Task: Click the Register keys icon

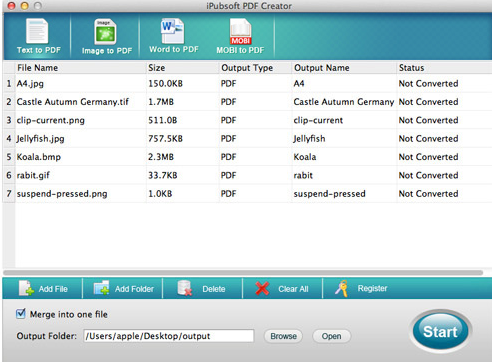Action: coord(342,288)
